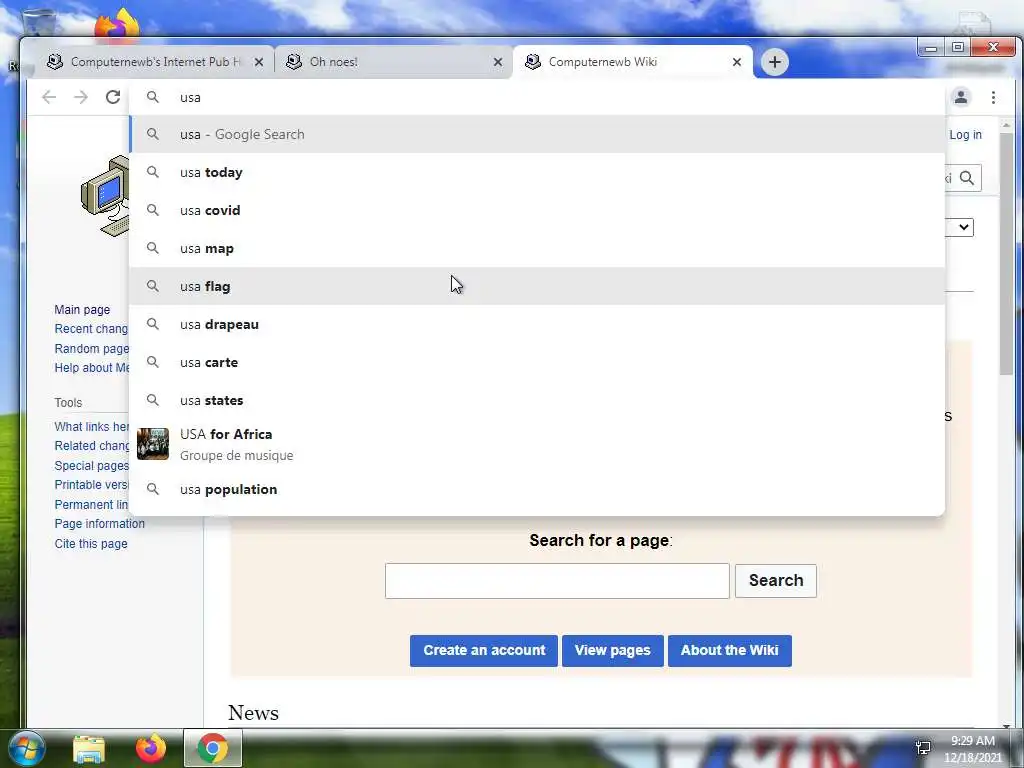Open Recent changes in sidebar
The image size is (1024, 768).
click(91, 328)
